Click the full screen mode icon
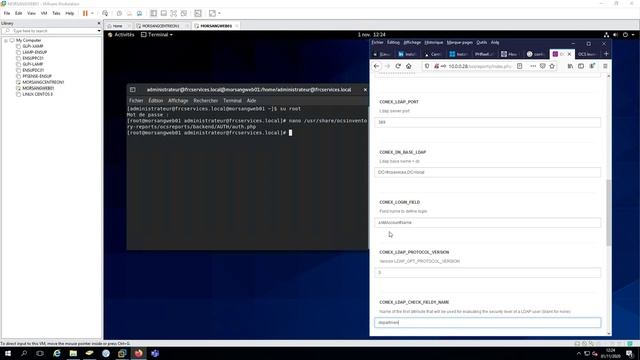 click(173, 13)
